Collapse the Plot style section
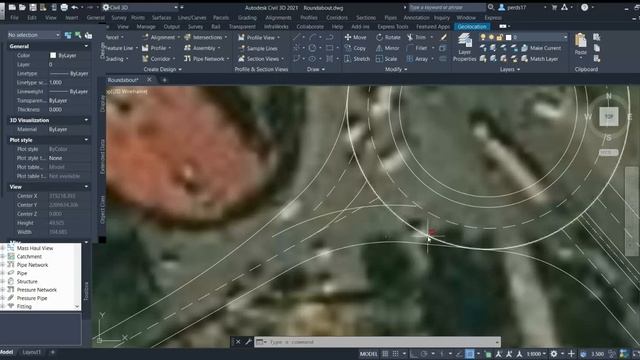The image size is (640, 360). pos(86,140)
